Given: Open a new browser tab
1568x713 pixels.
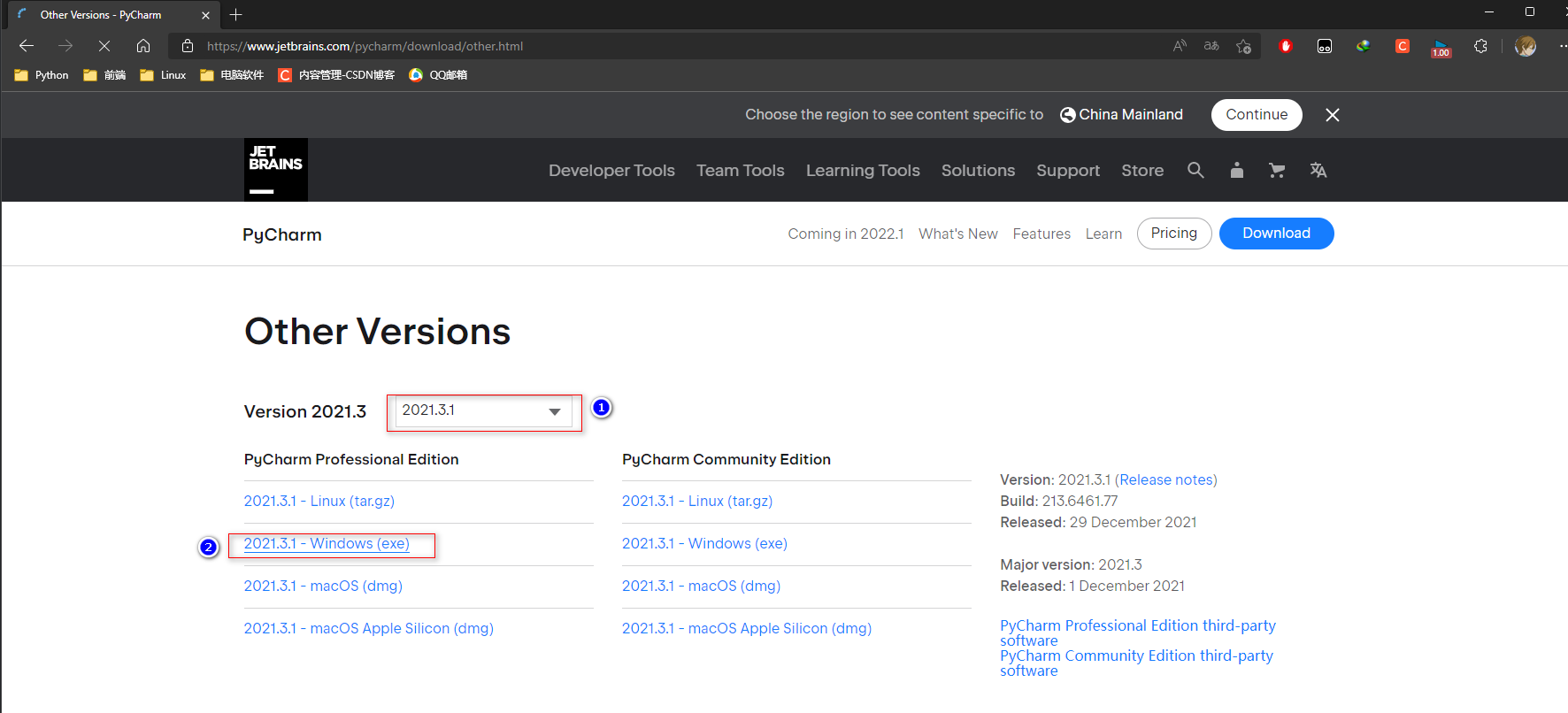Looking at the screenshot, I should [x=235, y=15].
